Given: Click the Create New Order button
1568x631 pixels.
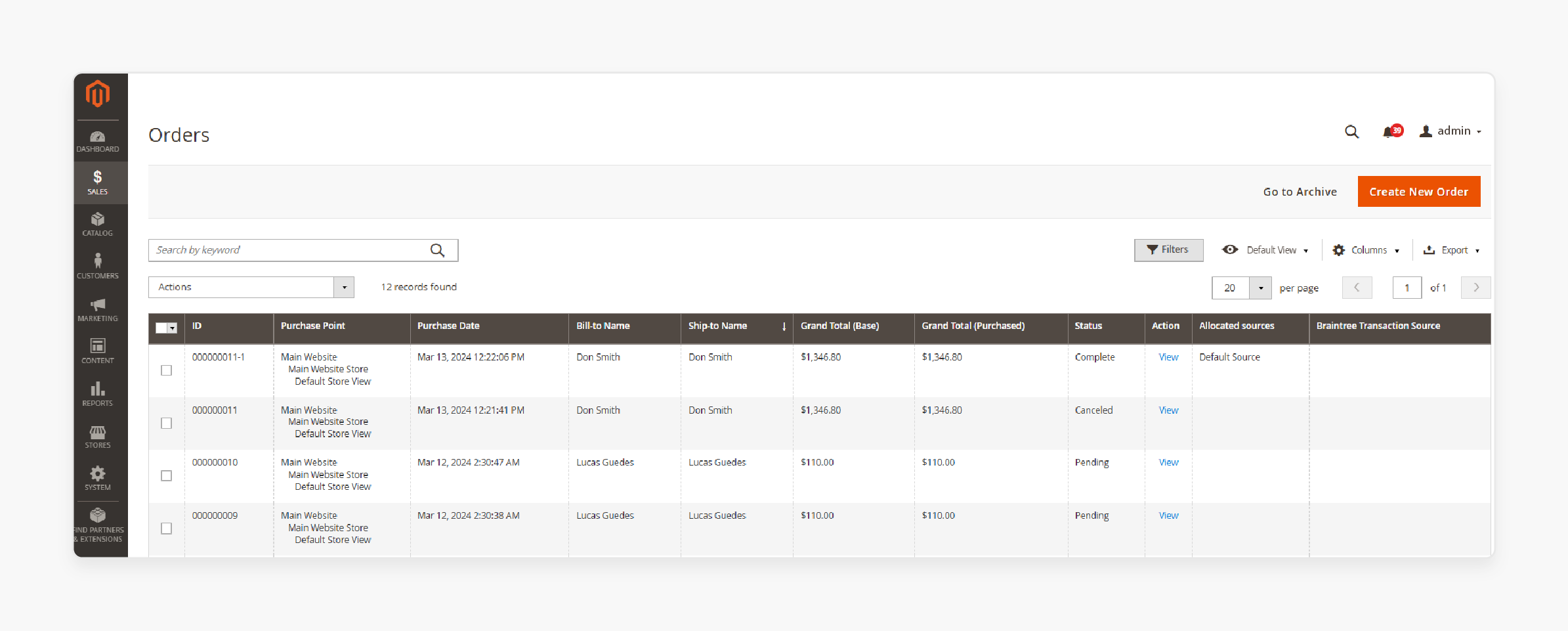Looking at the screenshot, I should coord(1418,192).
